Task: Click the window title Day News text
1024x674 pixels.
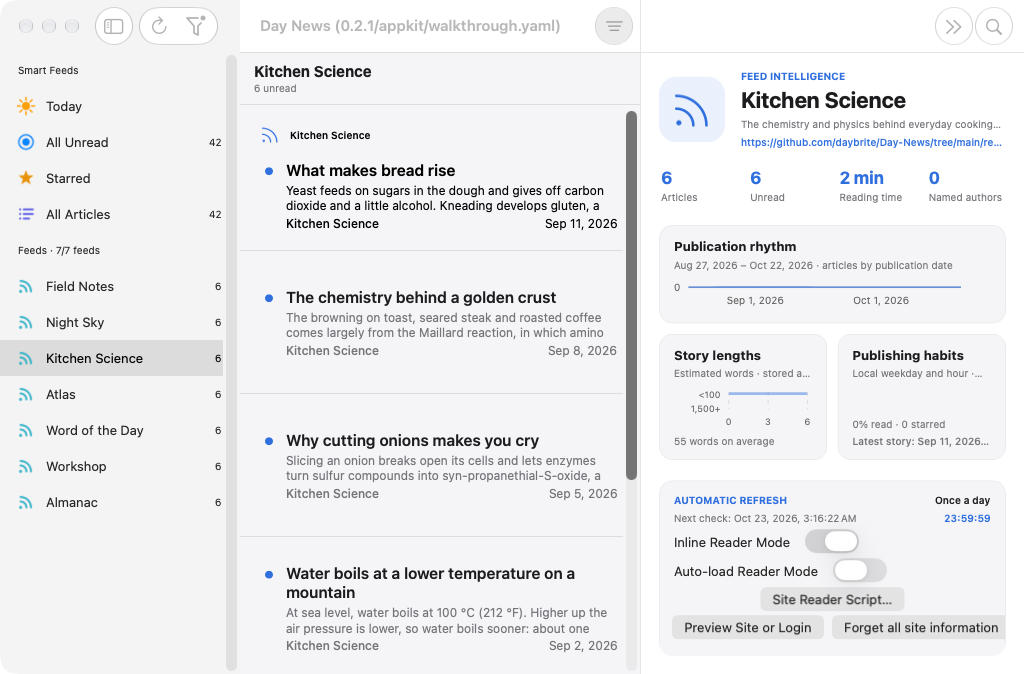Action: pos(410,26)
